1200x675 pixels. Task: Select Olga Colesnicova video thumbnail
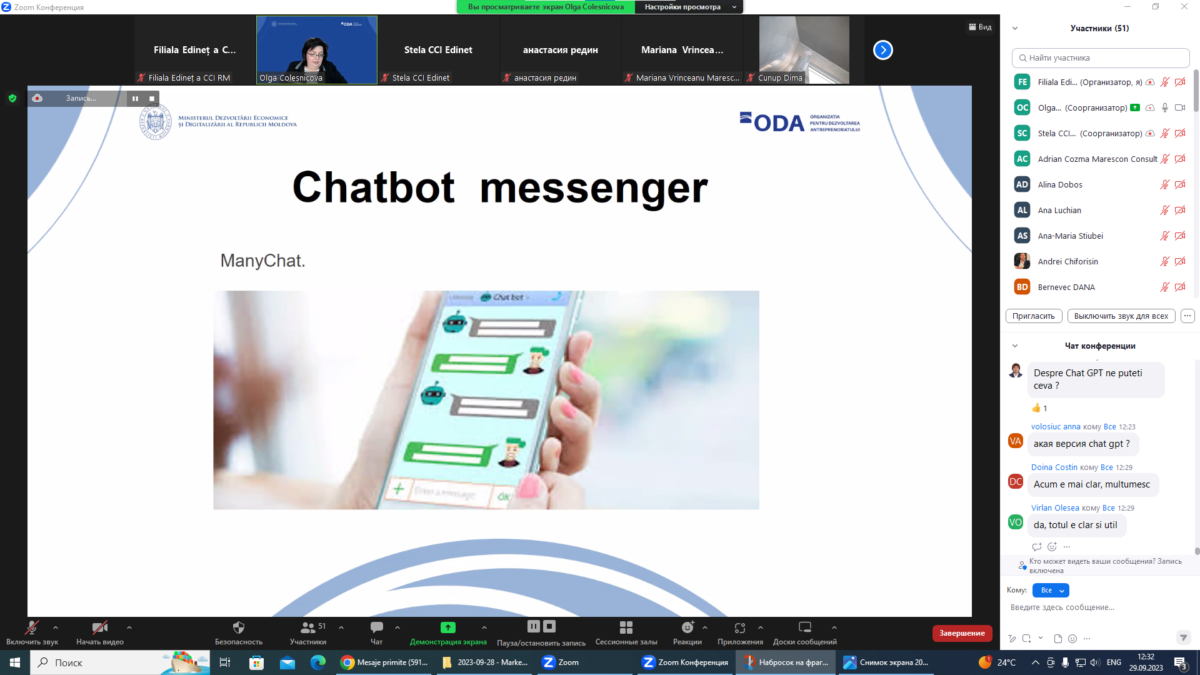pyautogui.click(x=317, y=49)
